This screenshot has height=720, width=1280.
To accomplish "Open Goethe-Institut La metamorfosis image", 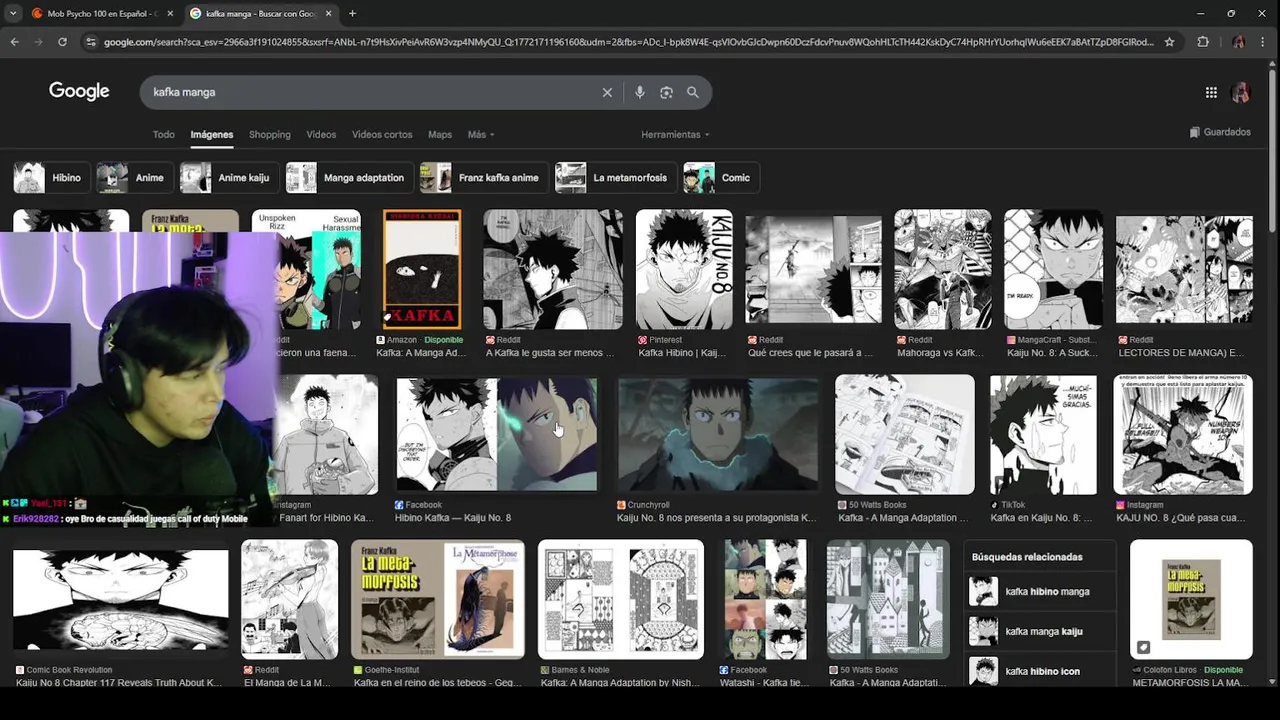I will coord(438,599).
